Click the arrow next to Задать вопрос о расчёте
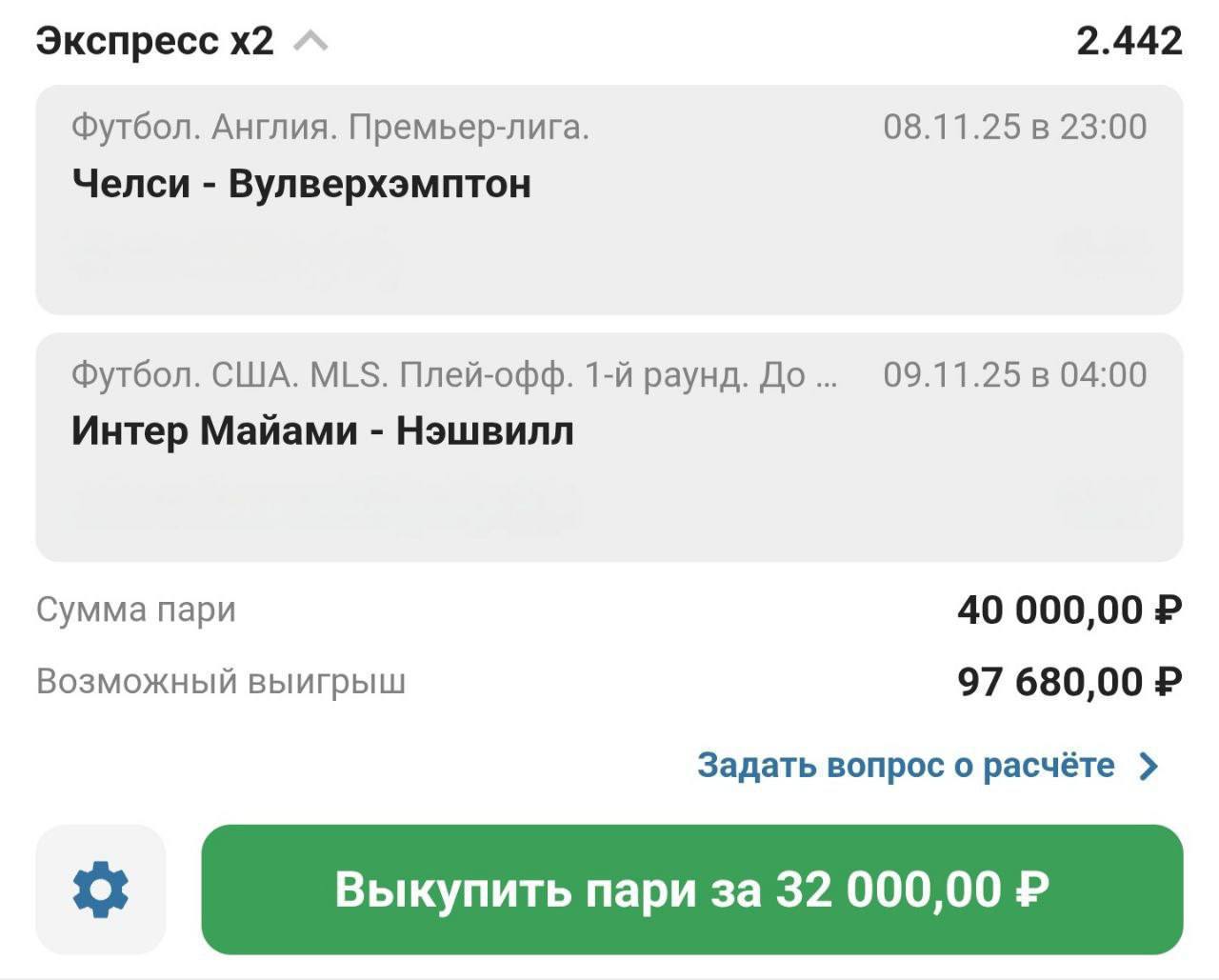 coord(1149,767)
